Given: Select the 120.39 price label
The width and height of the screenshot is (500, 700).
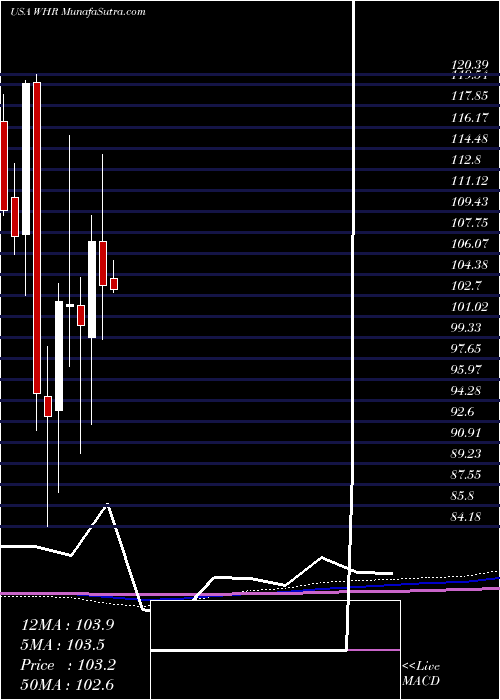Looking at the screenshot, I should click(470, 66).
